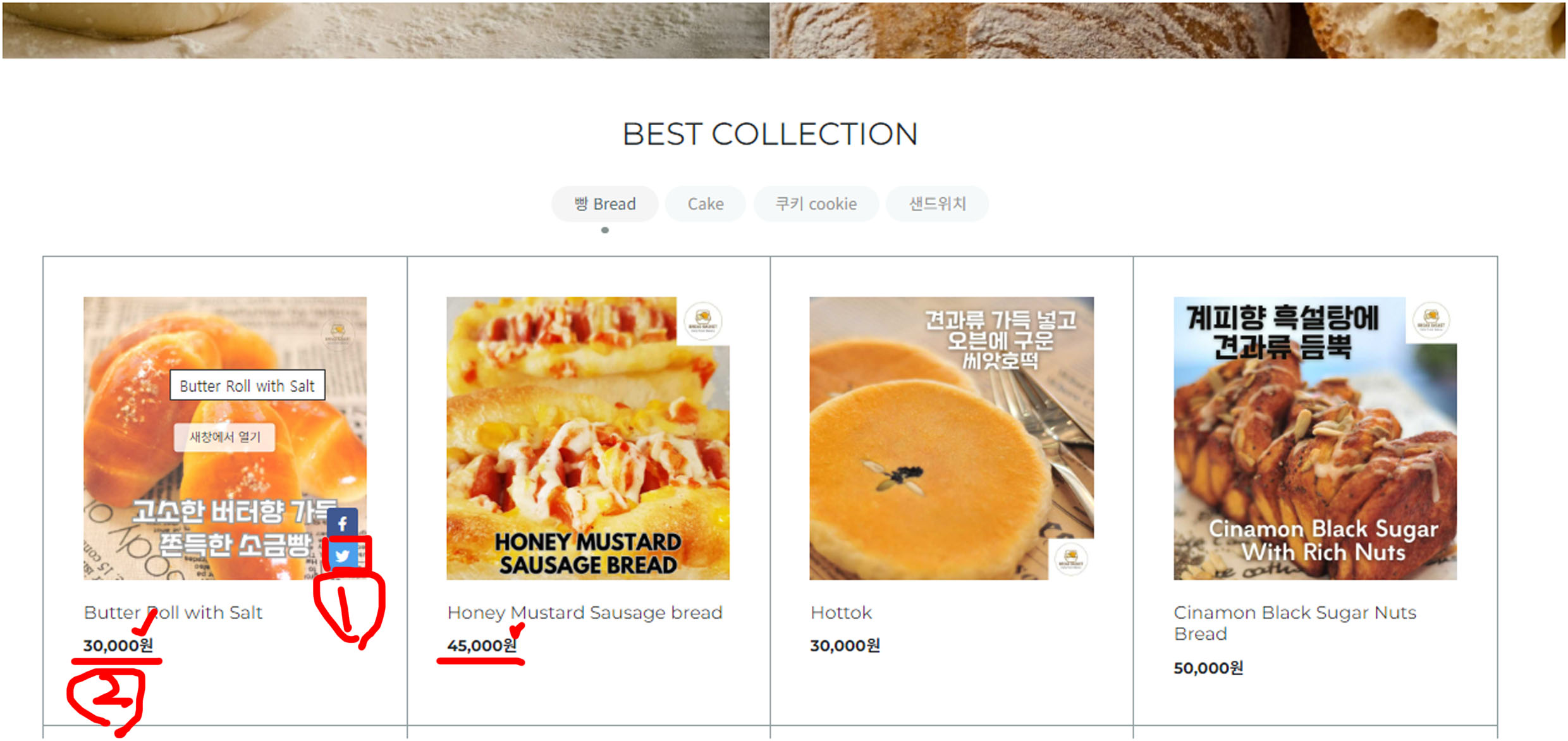
Task: Click the 45,000원 price
Action: click(x=481, y=646)
